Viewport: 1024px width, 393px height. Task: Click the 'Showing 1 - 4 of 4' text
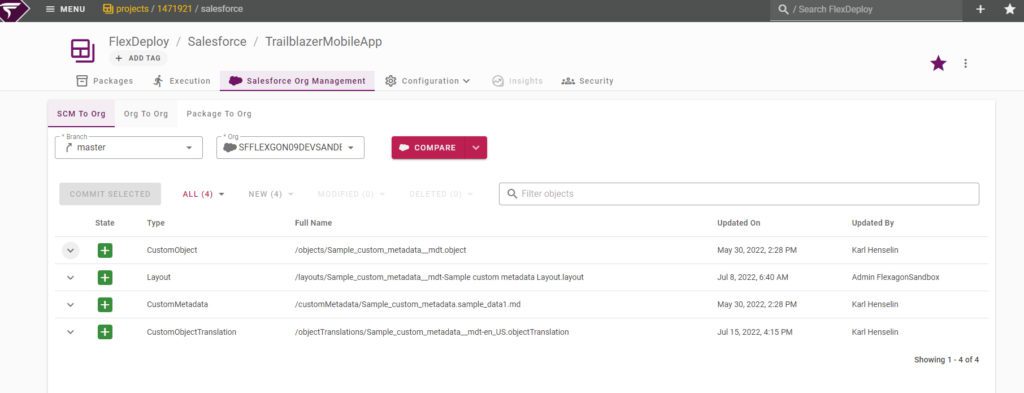click(x=946, y=360)
